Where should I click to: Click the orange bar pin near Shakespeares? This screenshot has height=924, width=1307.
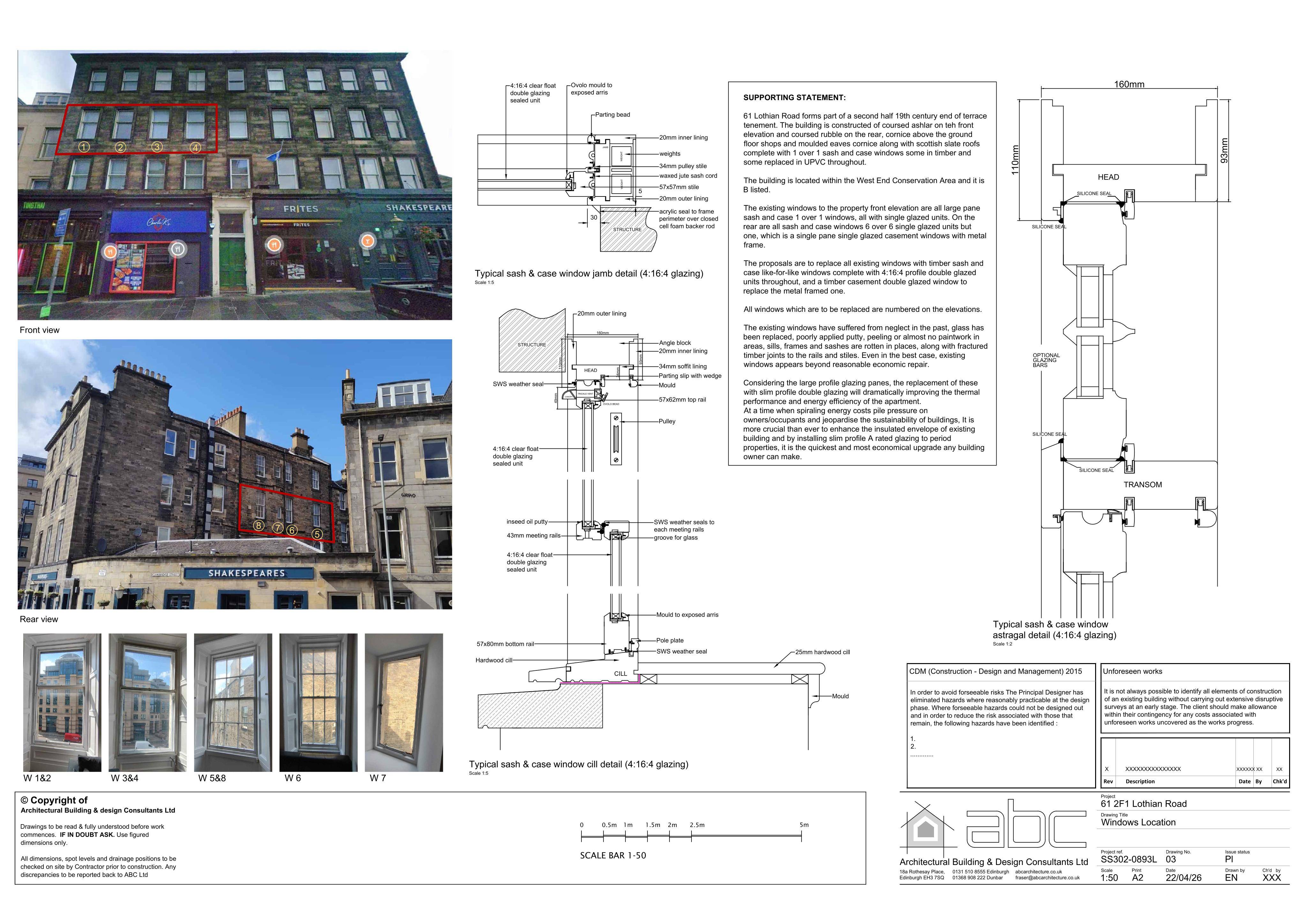[x=368, y=241]
